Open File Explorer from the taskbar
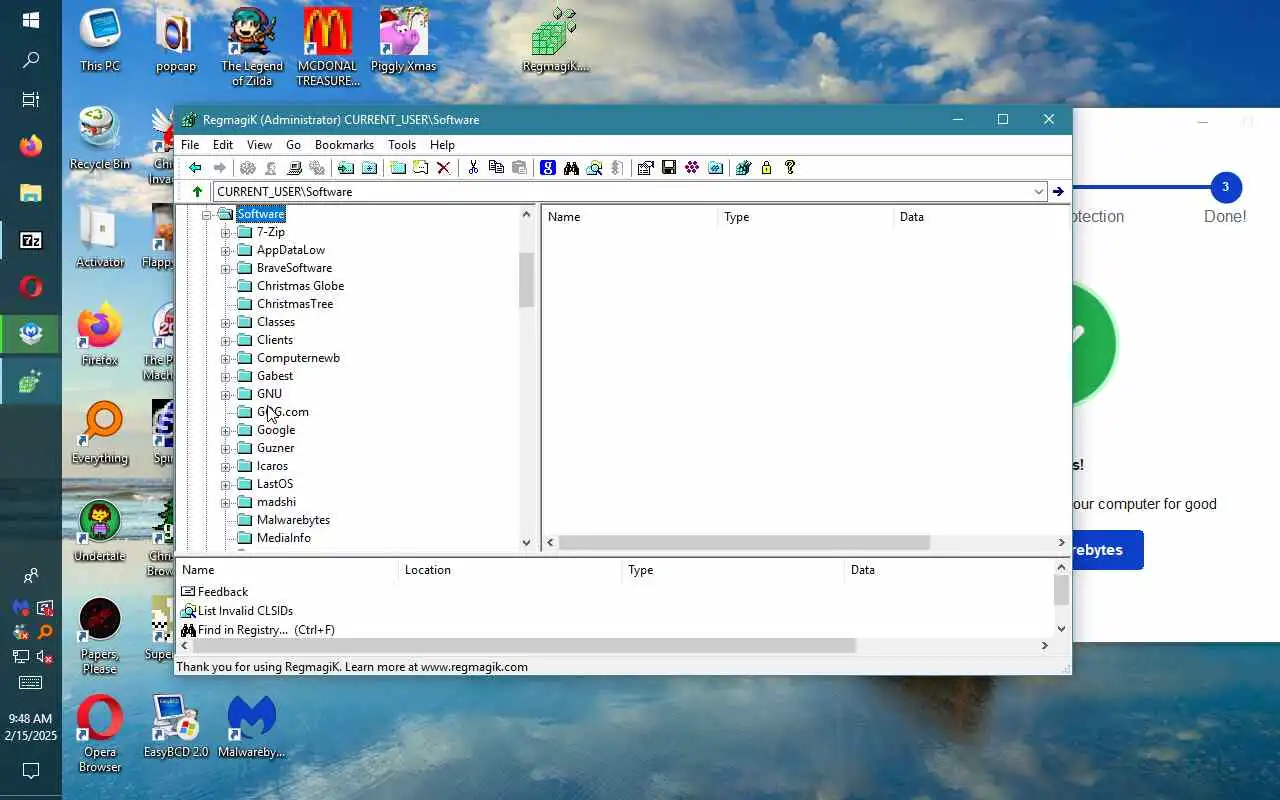The width and height of the screenshot is (1280, 800). point(31,193)
